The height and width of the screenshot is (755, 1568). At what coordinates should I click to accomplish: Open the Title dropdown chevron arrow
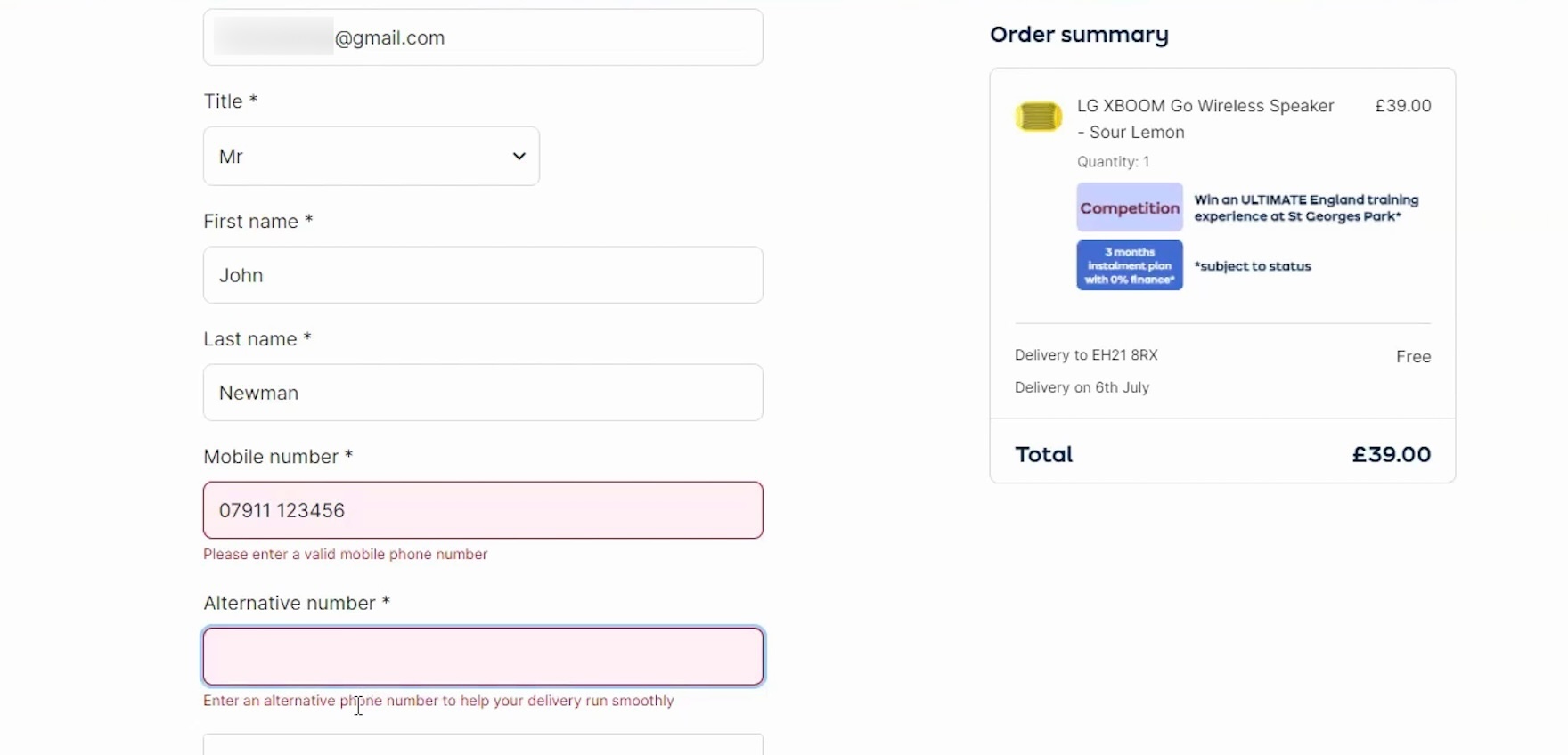click(519, 157)
